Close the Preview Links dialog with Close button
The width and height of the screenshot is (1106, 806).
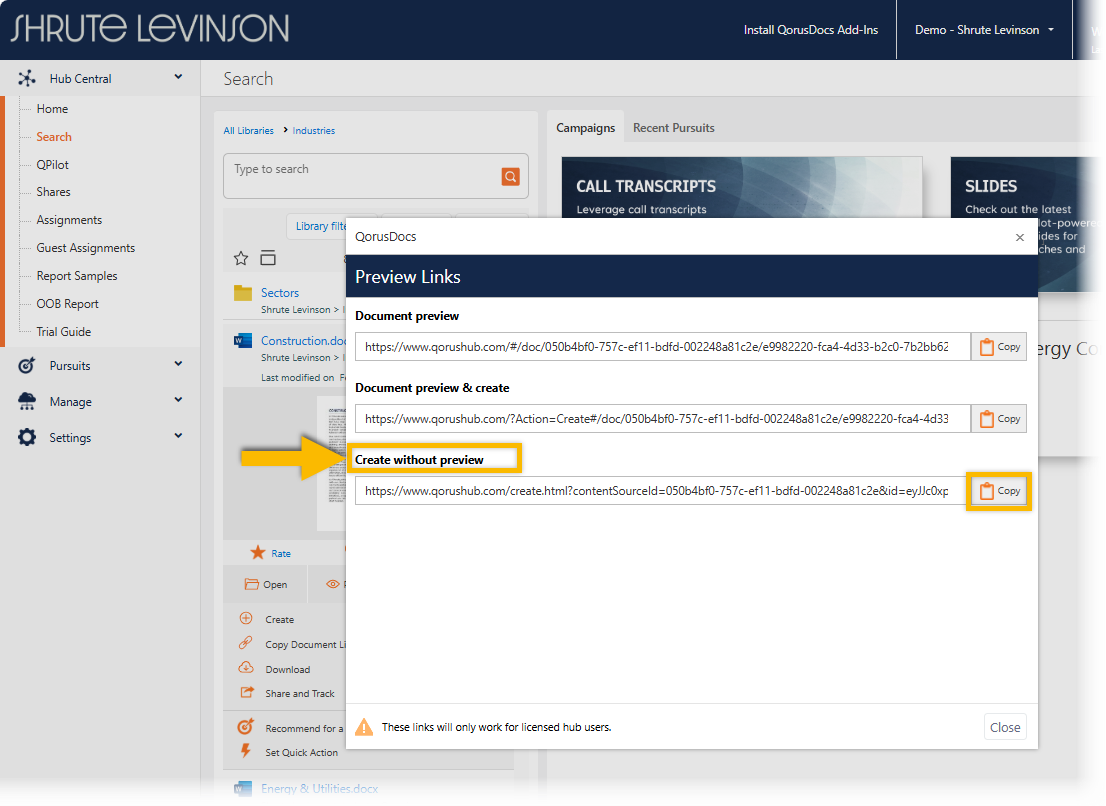pos(1004,727)
